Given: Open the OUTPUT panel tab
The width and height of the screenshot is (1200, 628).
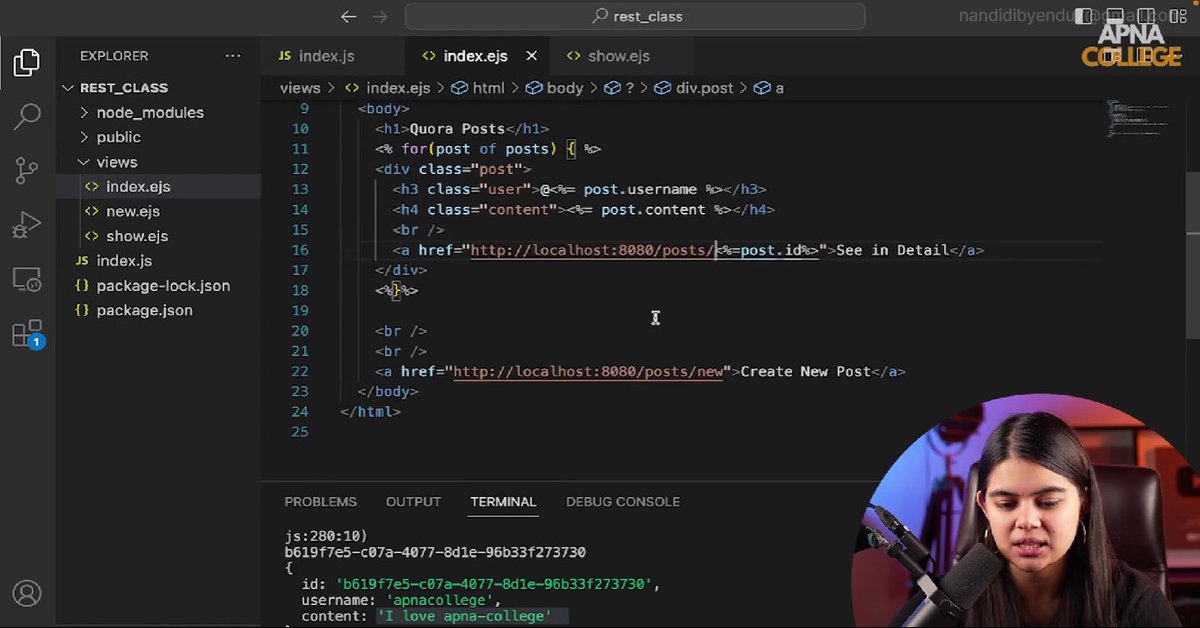Looking at the screenshot, I should [413, 502].
